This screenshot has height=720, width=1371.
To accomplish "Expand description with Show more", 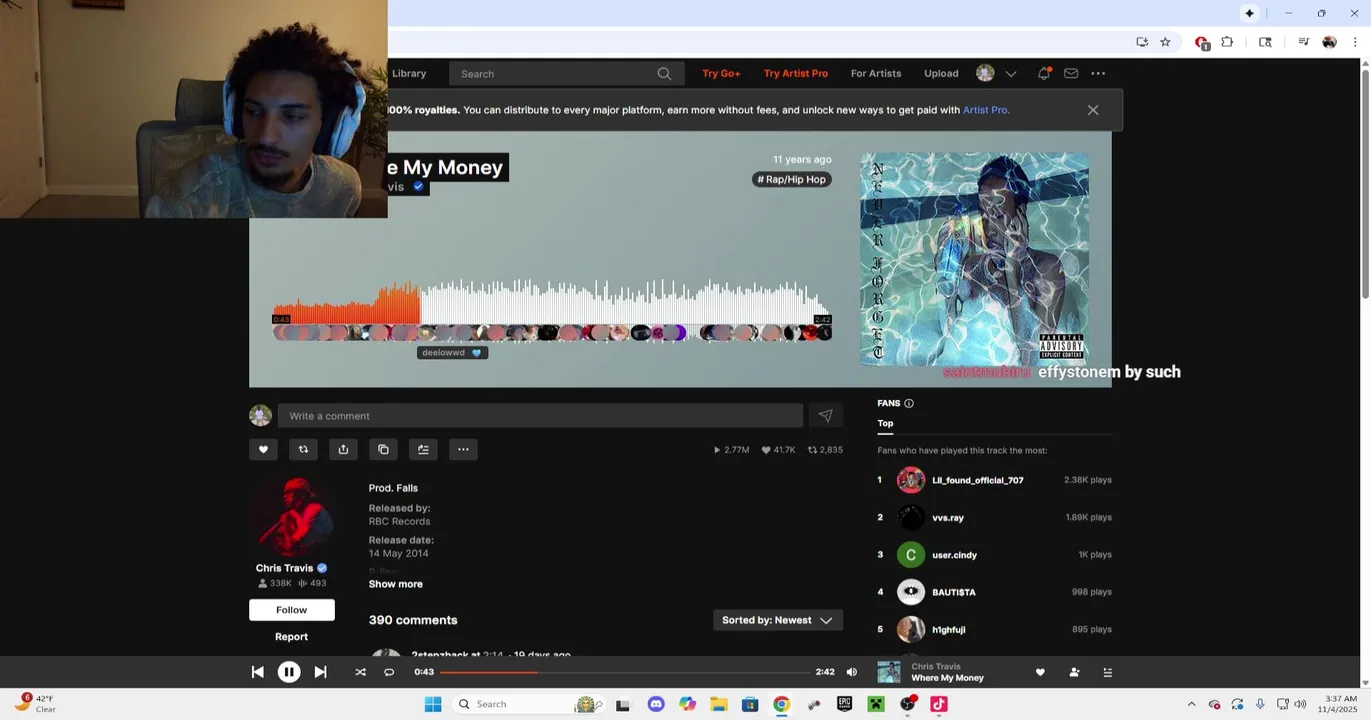I will (396, 584).
